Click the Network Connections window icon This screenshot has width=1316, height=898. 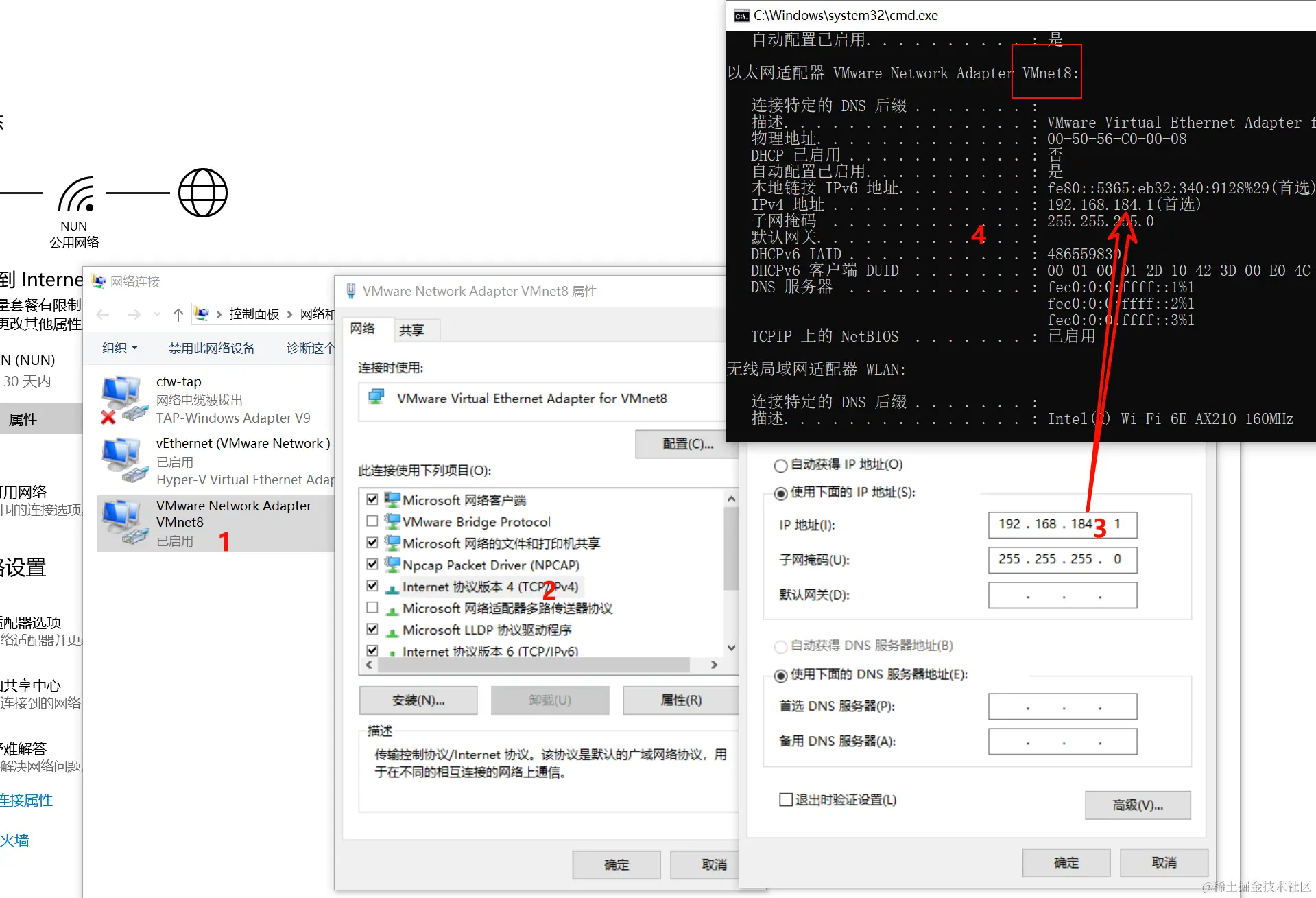[x=99, y=282]
